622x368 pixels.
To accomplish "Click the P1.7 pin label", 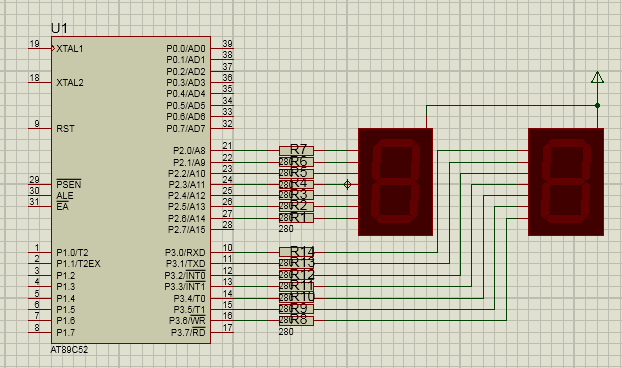I will (65, 332).
